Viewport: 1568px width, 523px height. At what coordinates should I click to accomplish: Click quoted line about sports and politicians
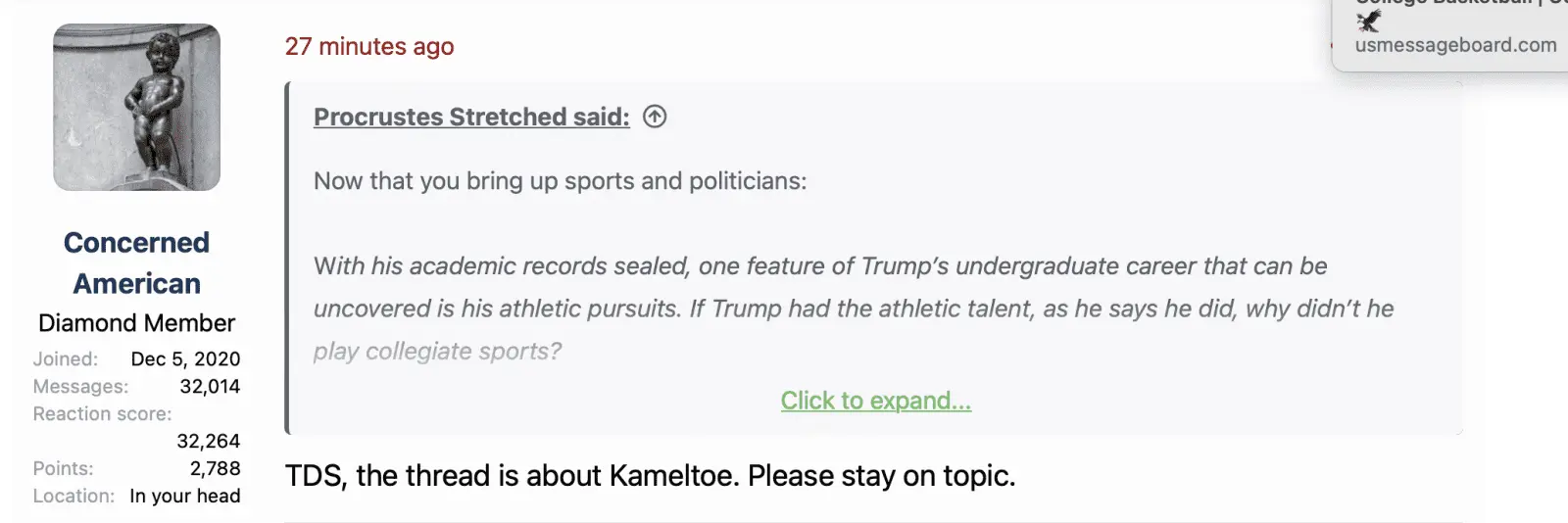tap(560, 181)
